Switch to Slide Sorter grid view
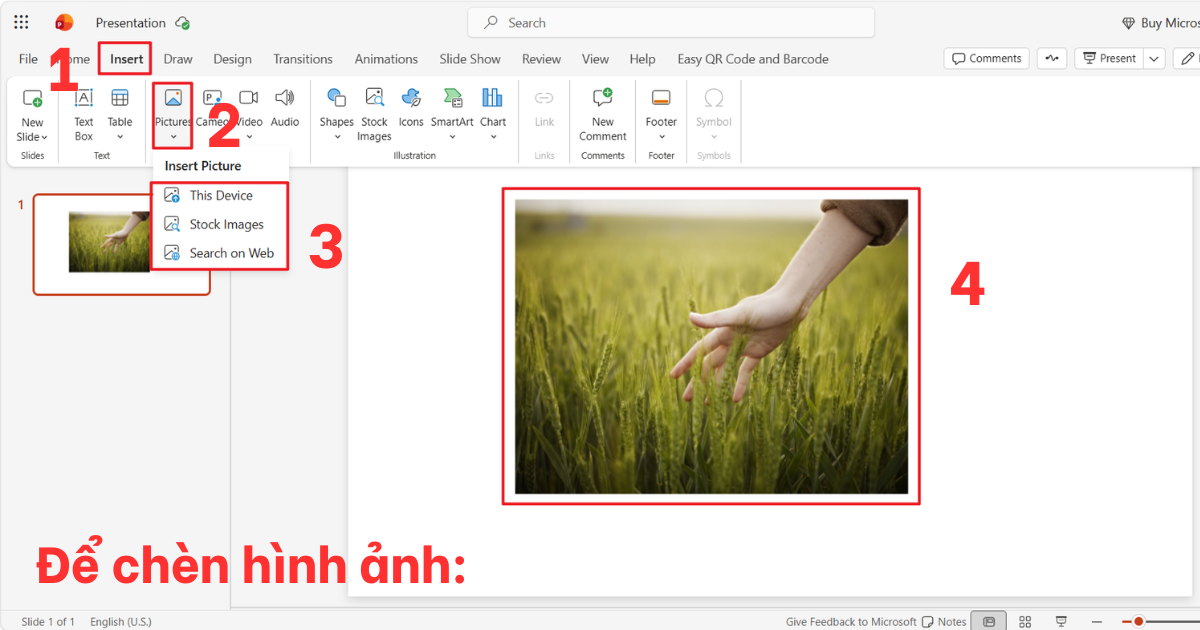Screen dimensions: 1200x630 [1025, 621]
